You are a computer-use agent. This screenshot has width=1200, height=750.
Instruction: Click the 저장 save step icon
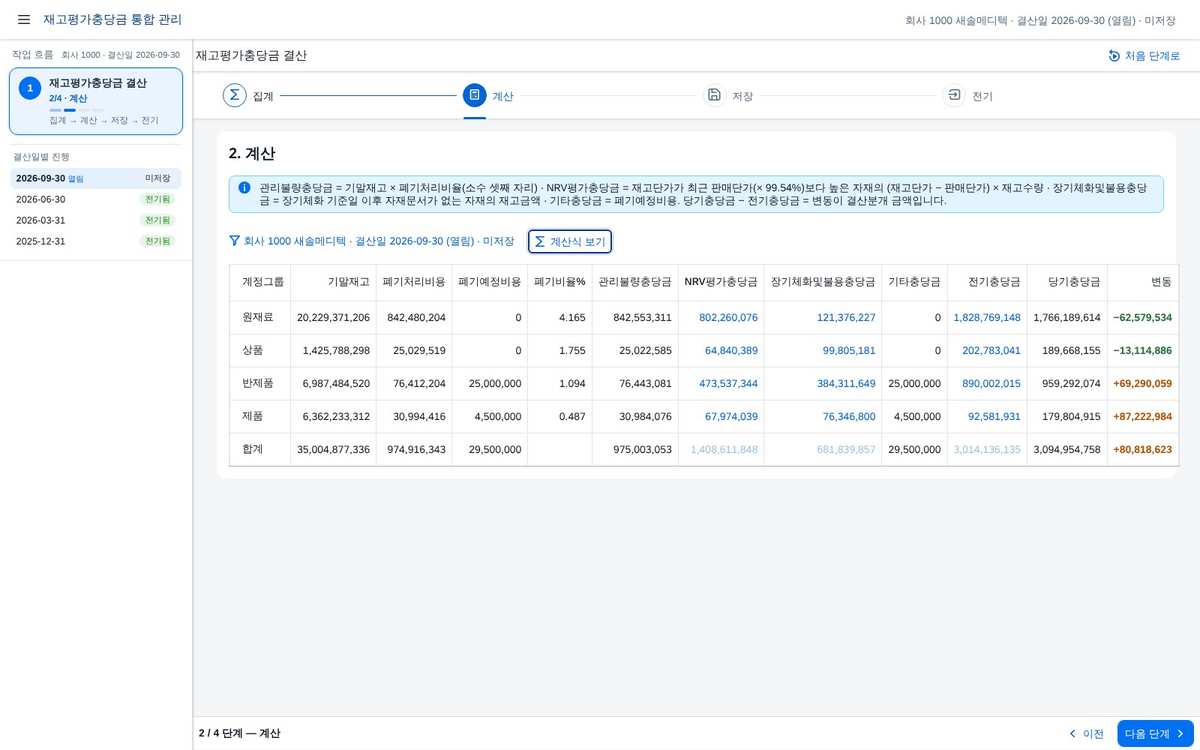[x=714, y=95]
